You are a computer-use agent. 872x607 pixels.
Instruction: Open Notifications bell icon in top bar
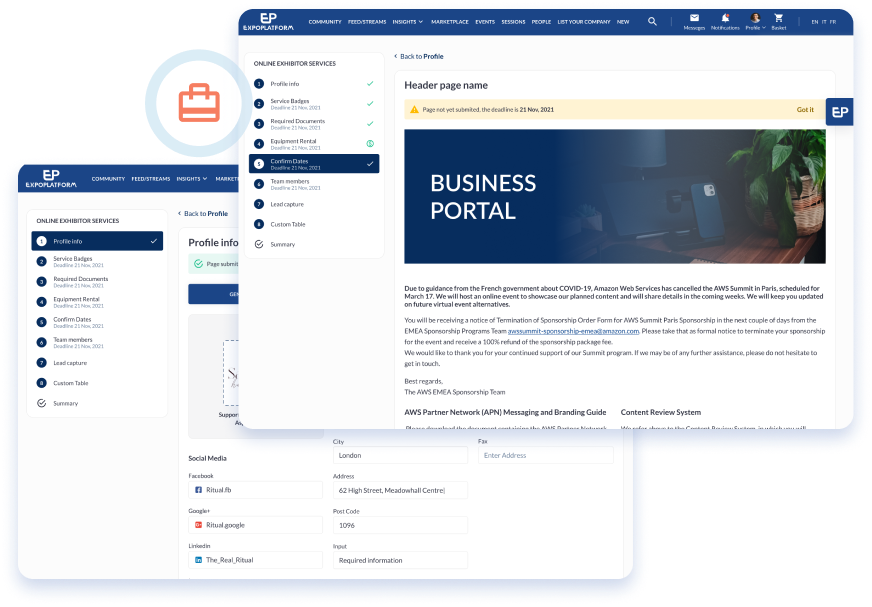click(x=725, y=18)
